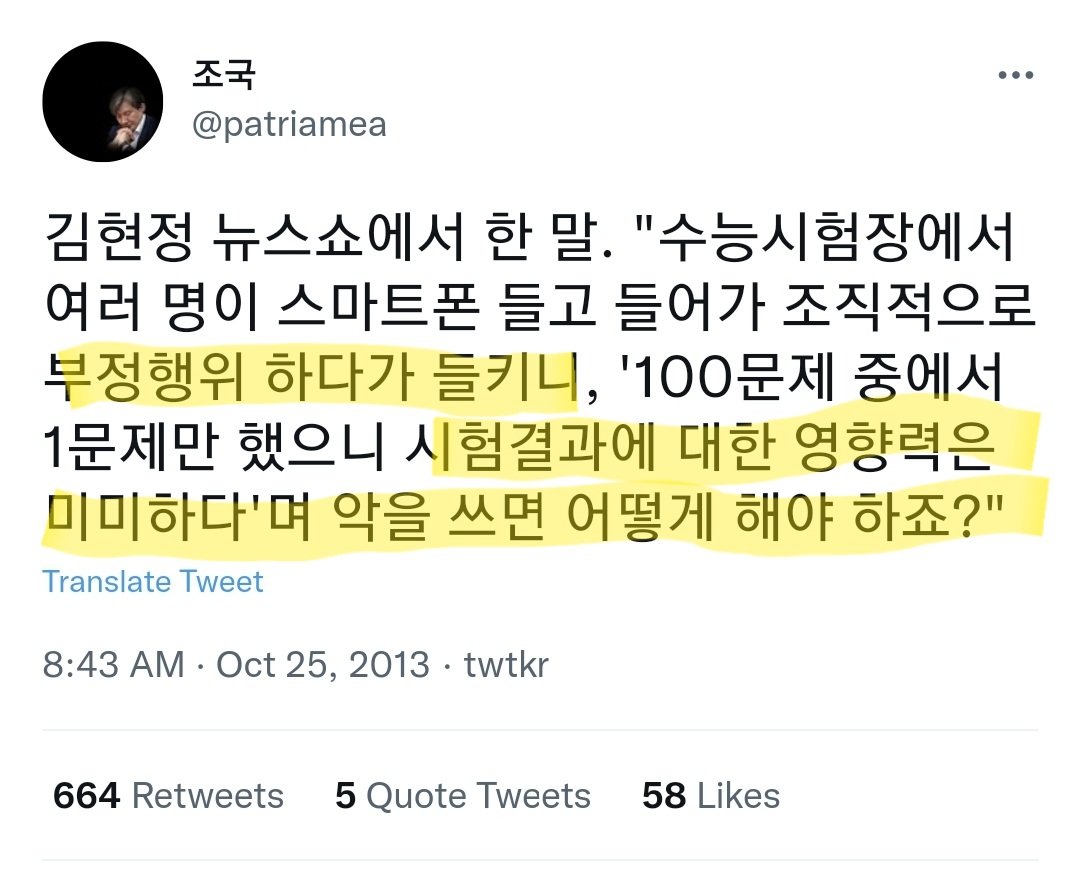Screen dimensions: 1078x876
Task: View the 5 Quote Tweets list
Action: point(463,796)
